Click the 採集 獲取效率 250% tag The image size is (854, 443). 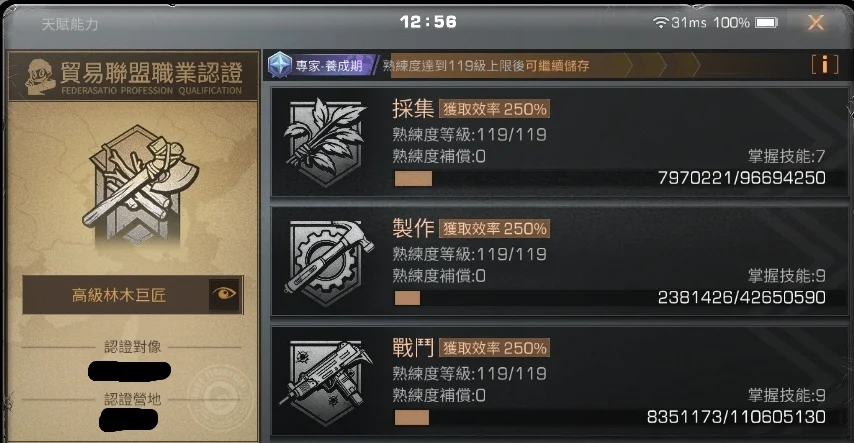point(495,109)
